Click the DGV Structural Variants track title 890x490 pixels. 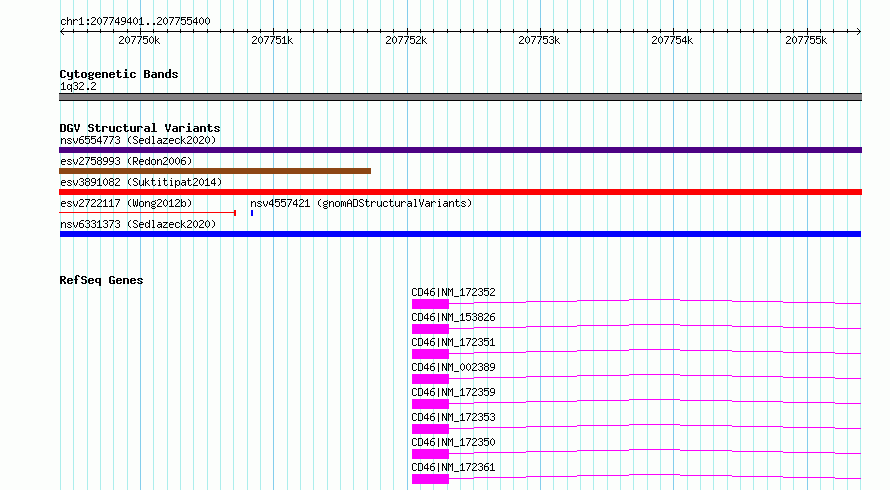coord(140,128)
